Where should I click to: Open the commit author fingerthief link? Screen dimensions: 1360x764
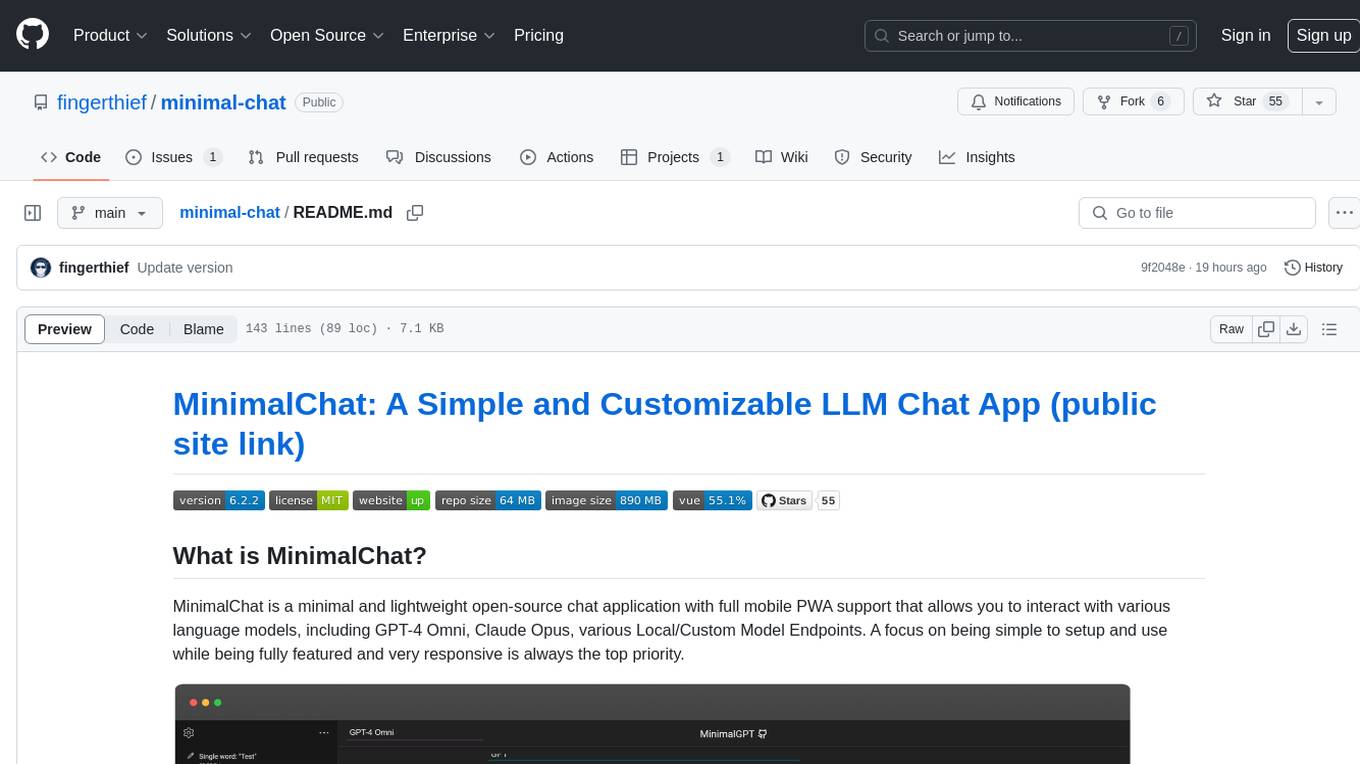93,268
